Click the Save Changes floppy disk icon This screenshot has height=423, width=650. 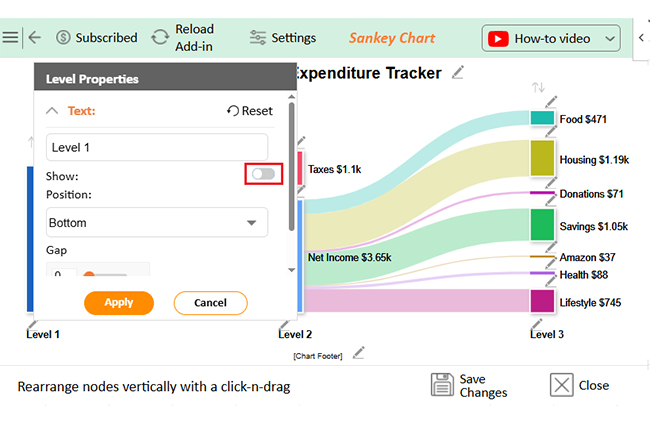pyautogui.click(x=442, y=384)
